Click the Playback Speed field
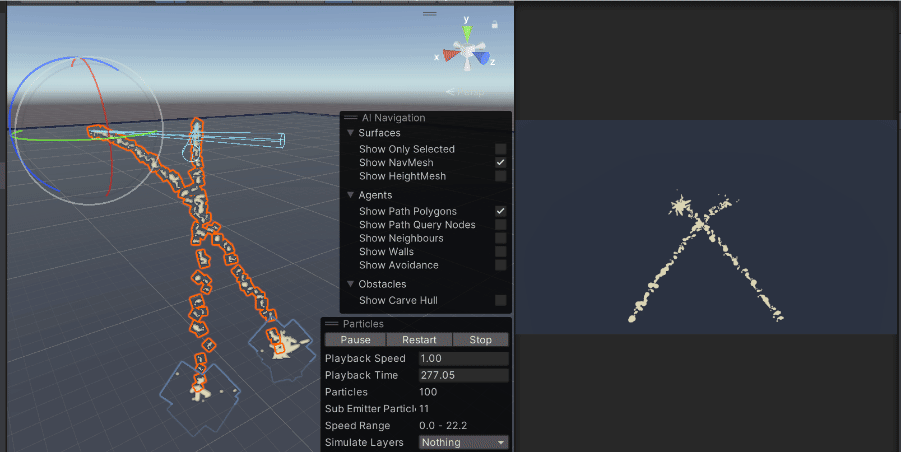This screenshot has width=901, height=452. tap(463, 358)
